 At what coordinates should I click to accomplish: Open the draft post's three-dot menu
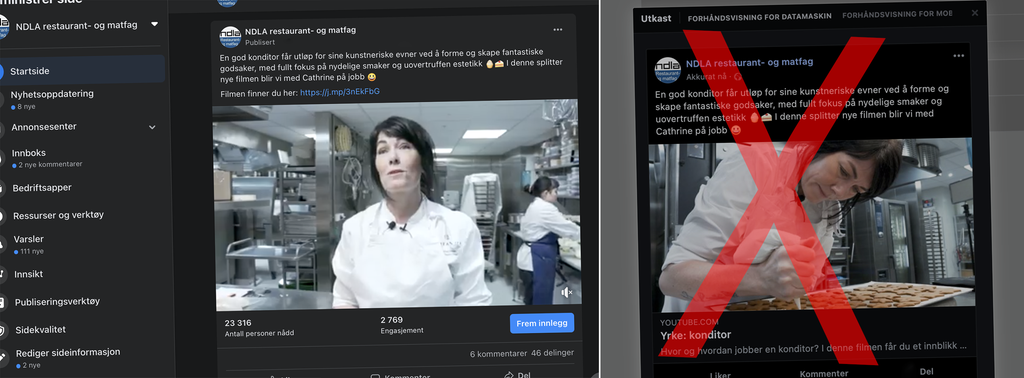pos(958,56)
